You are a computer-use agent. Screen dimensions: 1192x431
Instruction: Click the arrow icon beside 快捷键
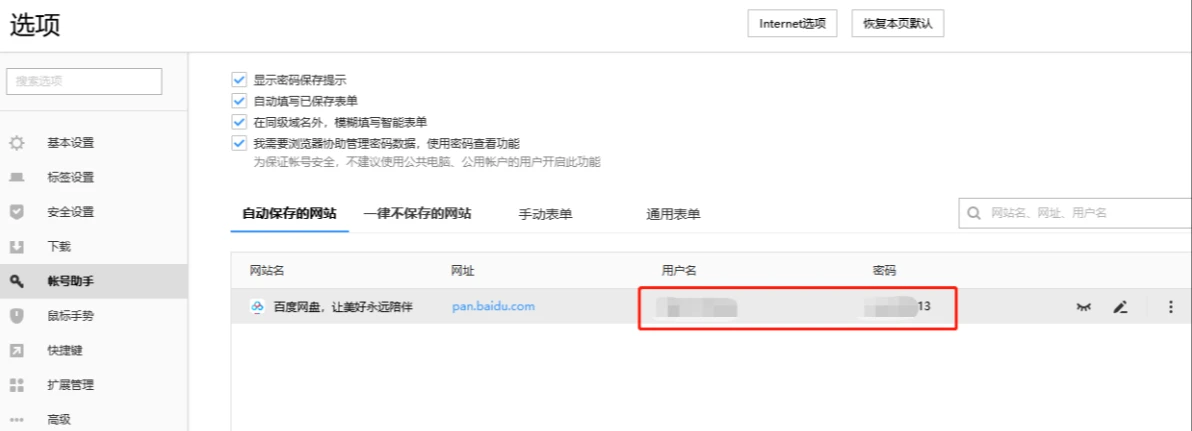pos(17,350)
